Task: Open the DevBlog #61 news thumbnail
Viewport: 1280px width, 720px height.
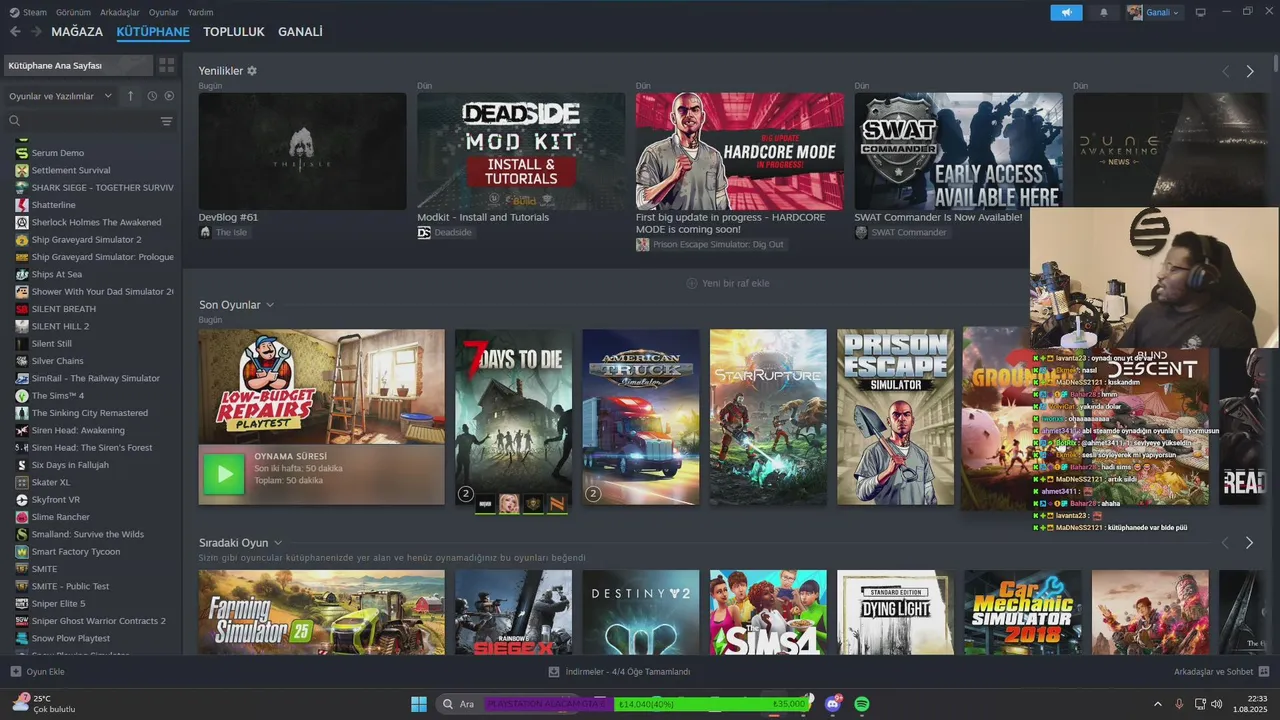Action: 302,151
